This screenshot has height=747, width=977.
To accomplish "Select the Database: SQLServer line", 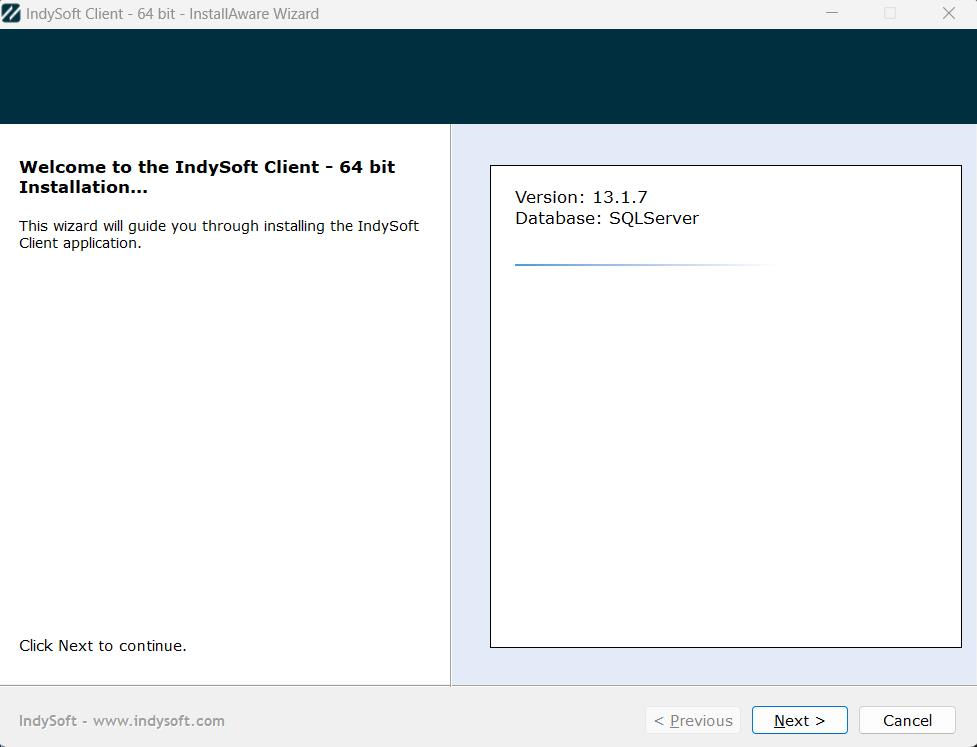I will [x=606, y=218].
